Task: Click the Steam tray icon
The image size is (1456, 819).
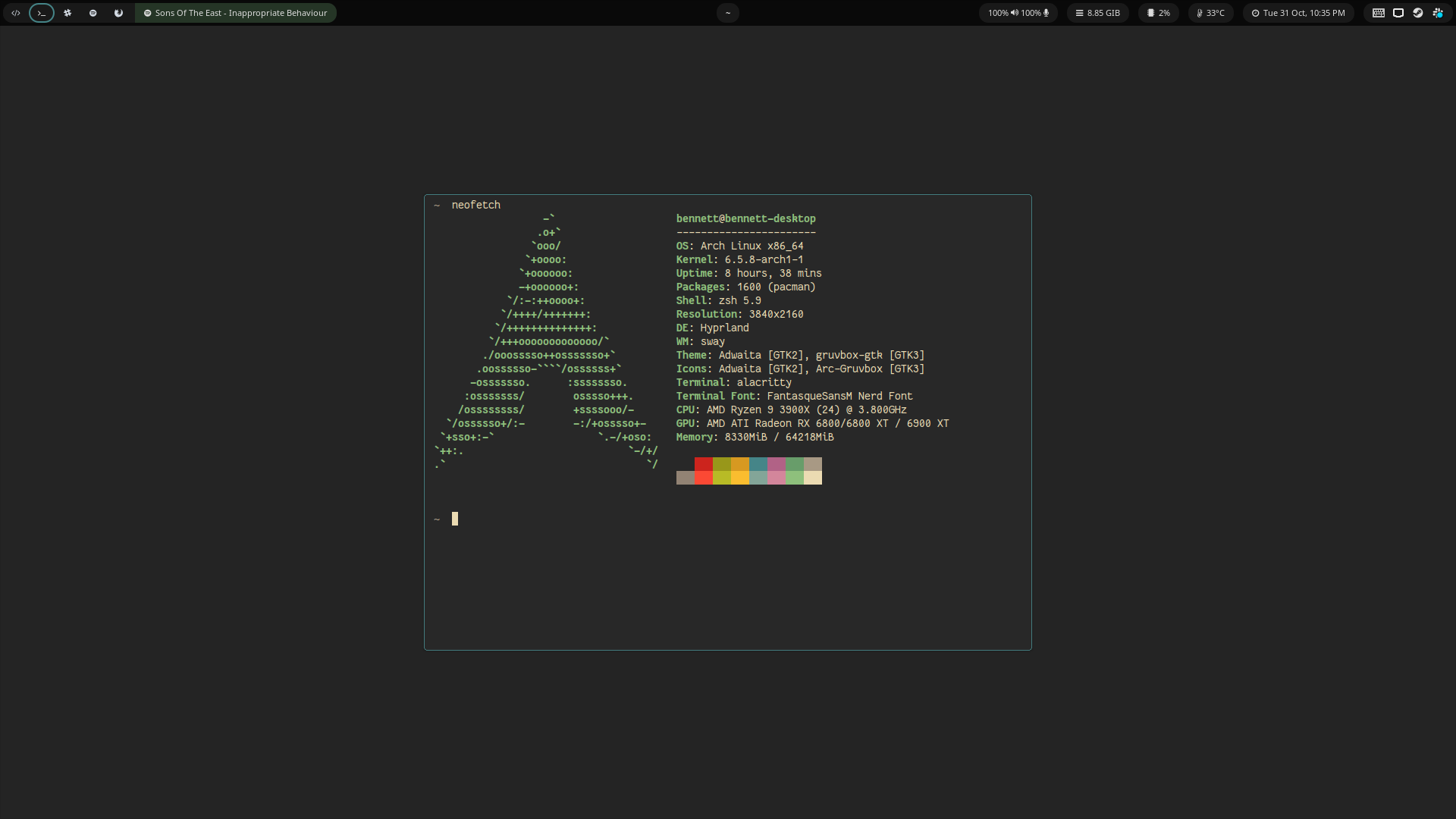Action: tap(1417, 13)
